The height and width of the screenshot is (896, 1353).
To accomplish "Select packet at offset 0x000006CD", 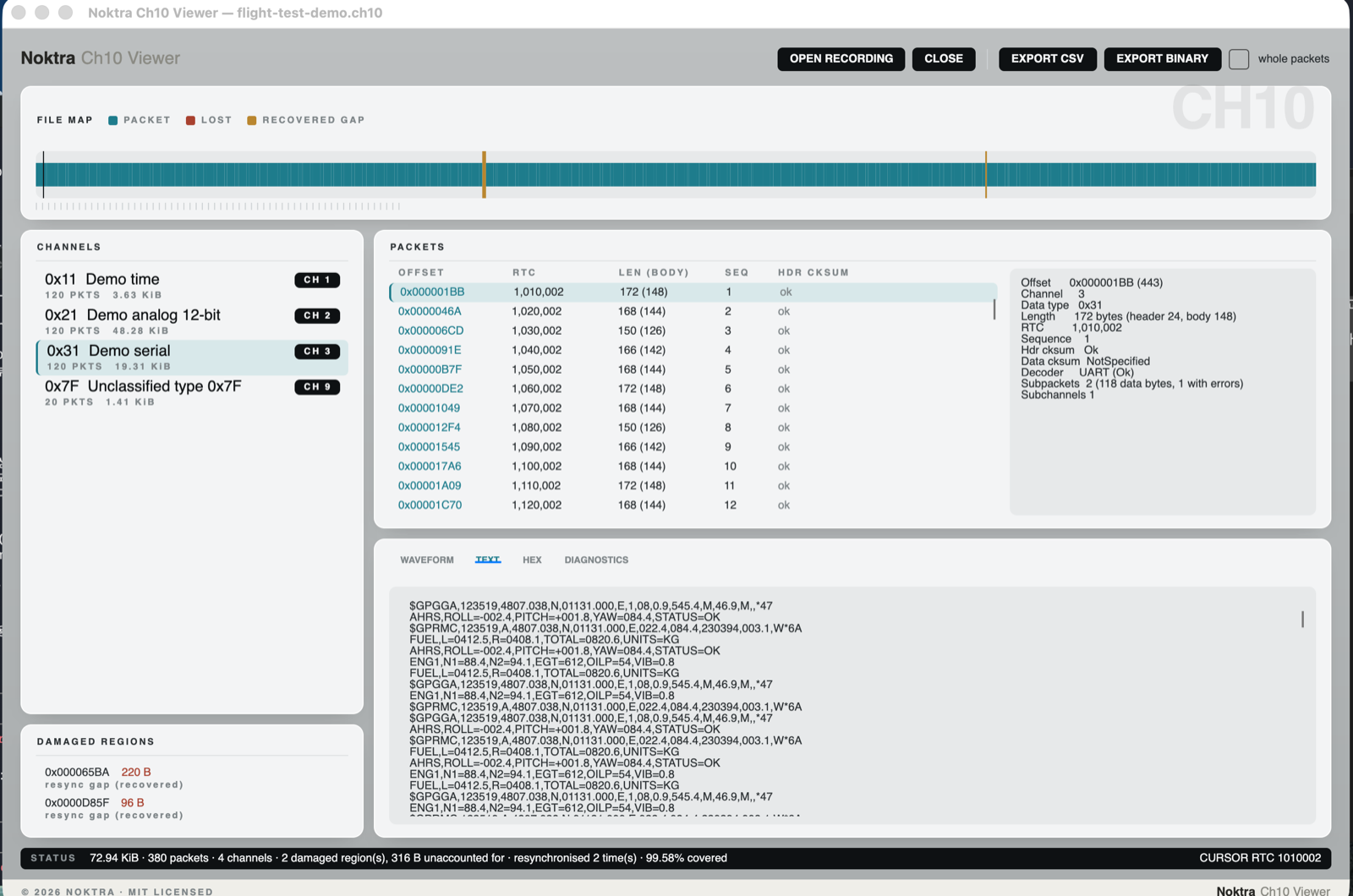I will coord(693,331).
